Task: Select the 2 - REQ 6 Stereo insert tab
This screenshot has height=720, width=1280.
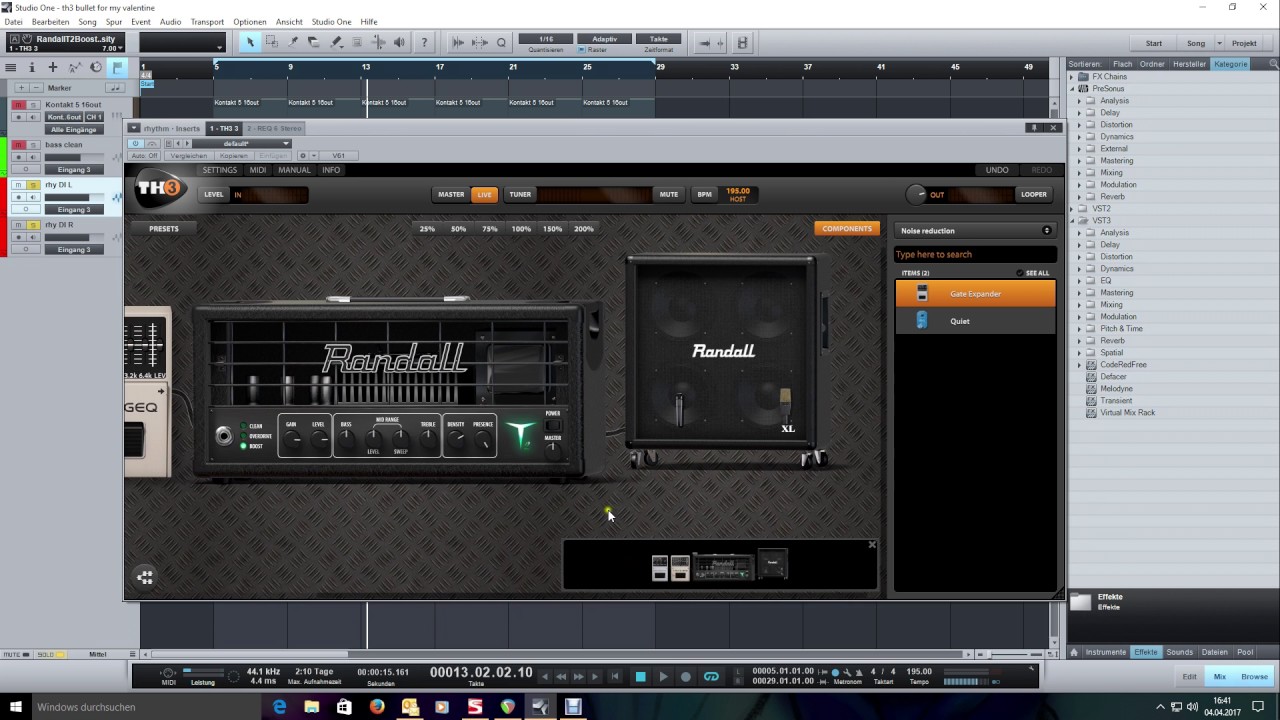Action: pyautogui.click(x=274, y=128)
